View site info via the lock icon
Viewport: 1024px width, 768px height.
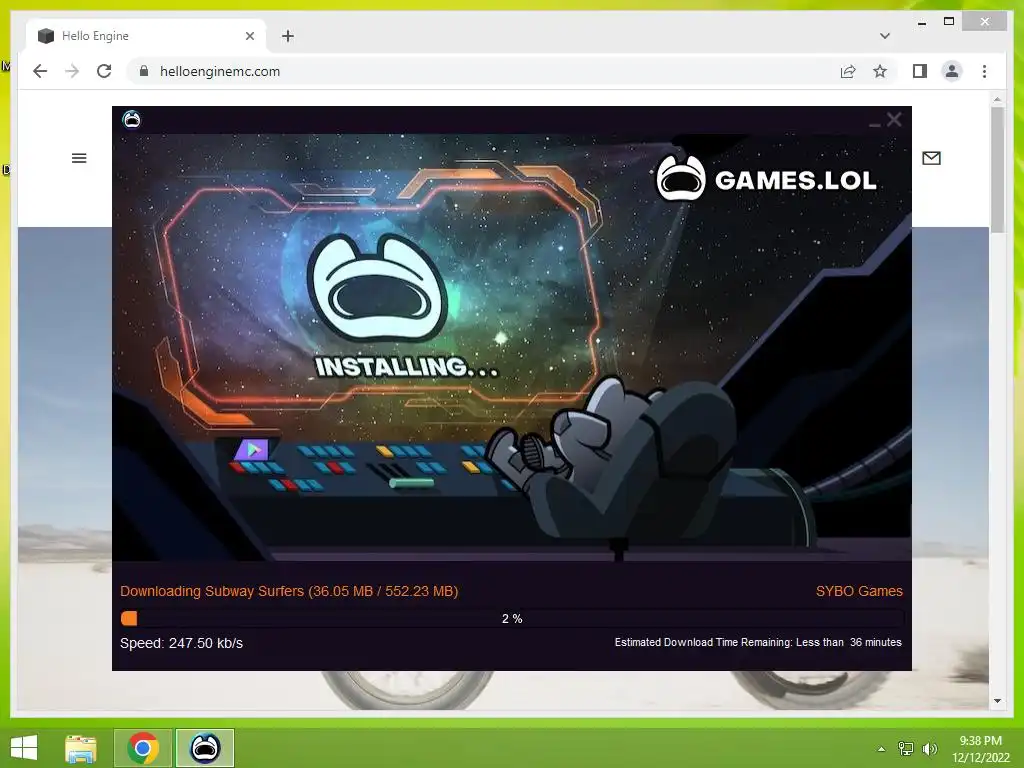coord(144,71)
